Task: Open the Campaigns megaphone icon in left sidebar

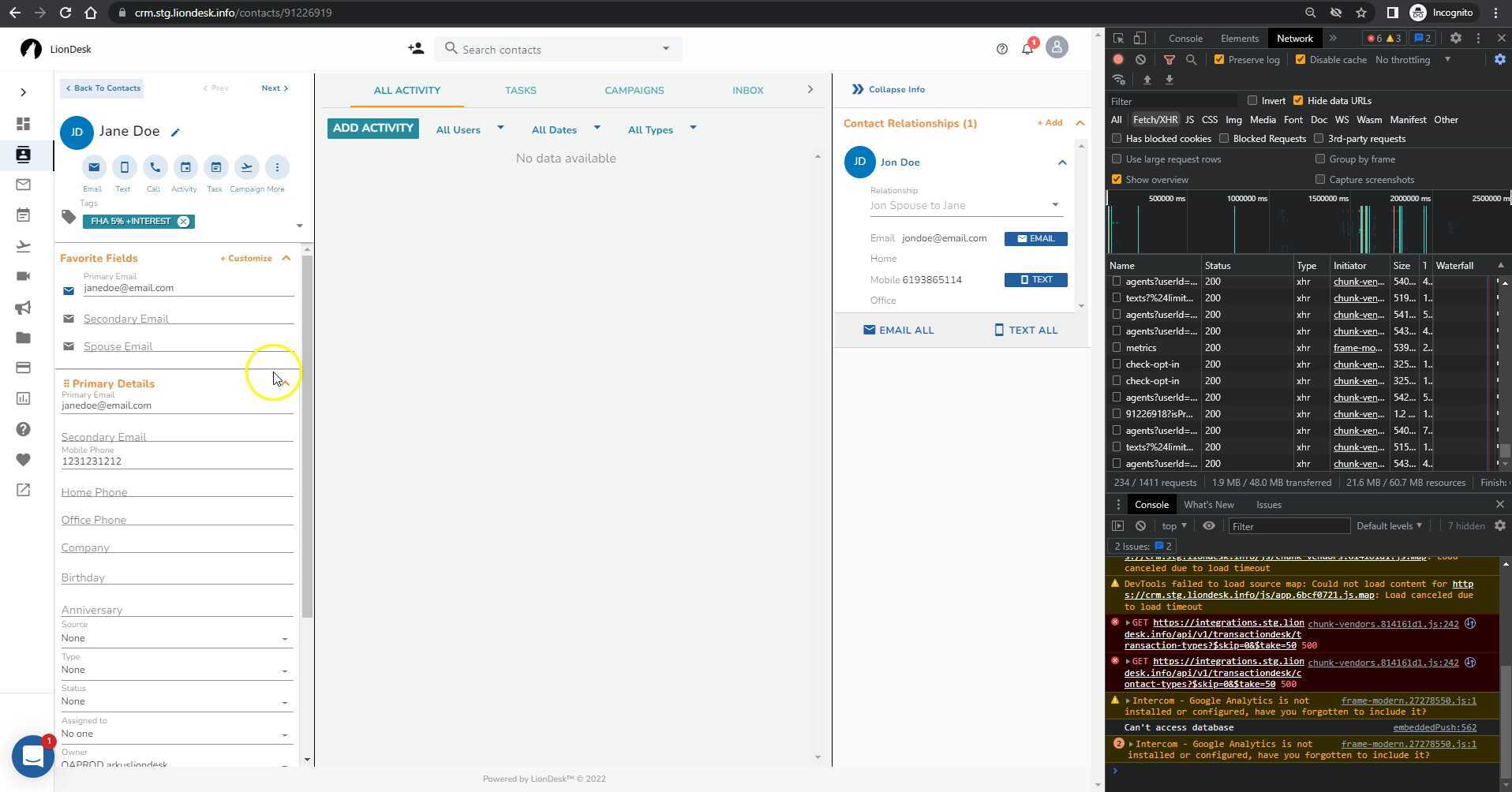Action: pos(23,307)
